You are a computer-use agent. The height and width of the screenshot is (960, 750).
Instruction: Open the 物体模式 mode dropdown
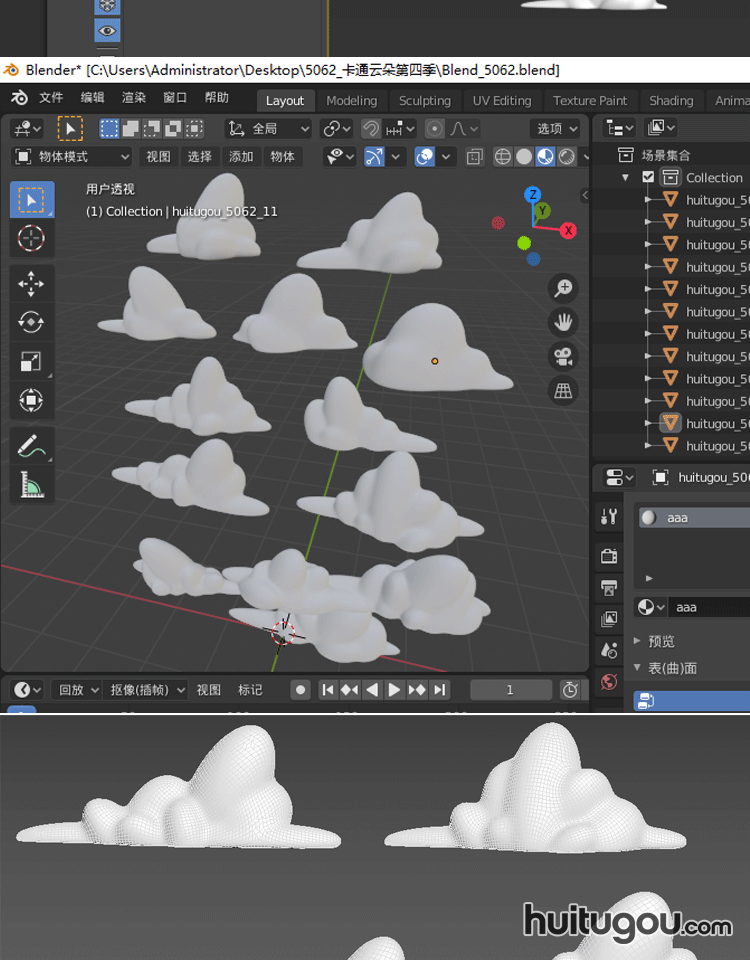tap(72, 157)
